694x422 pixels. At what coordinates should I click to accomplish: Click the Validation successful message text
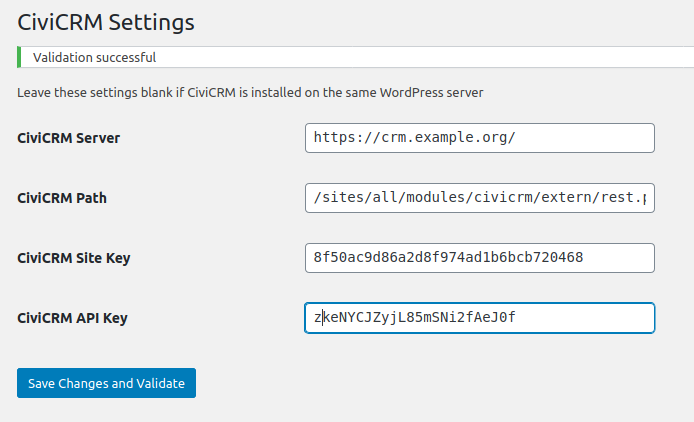pos(95,58)
